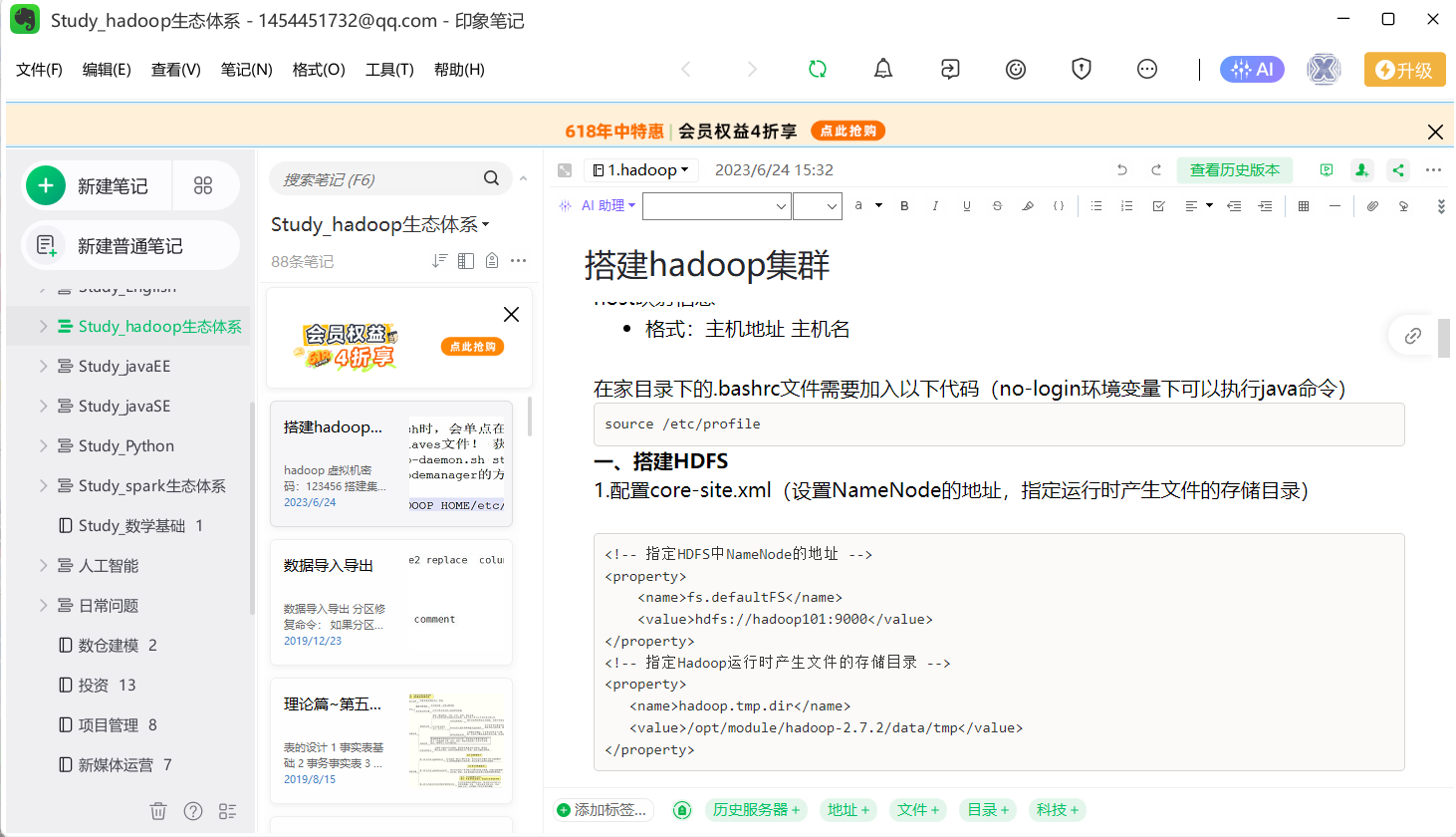Click the add collaborator person icon
The height and width of the screenshot is (837, 1456).
[1361, 170]
